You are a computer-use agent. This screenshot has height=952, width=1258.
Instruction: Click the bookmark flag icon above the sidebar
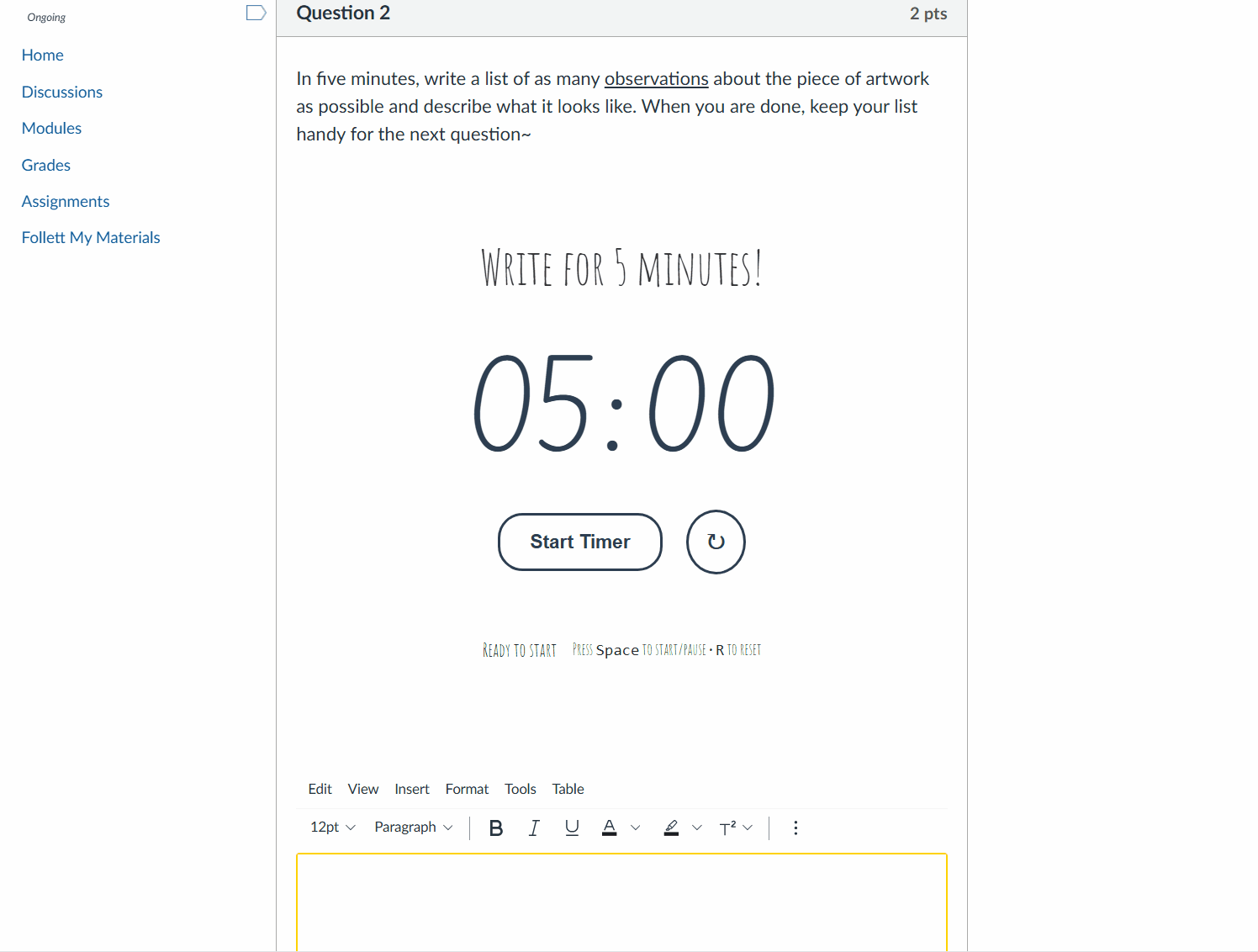click(255, 13)
